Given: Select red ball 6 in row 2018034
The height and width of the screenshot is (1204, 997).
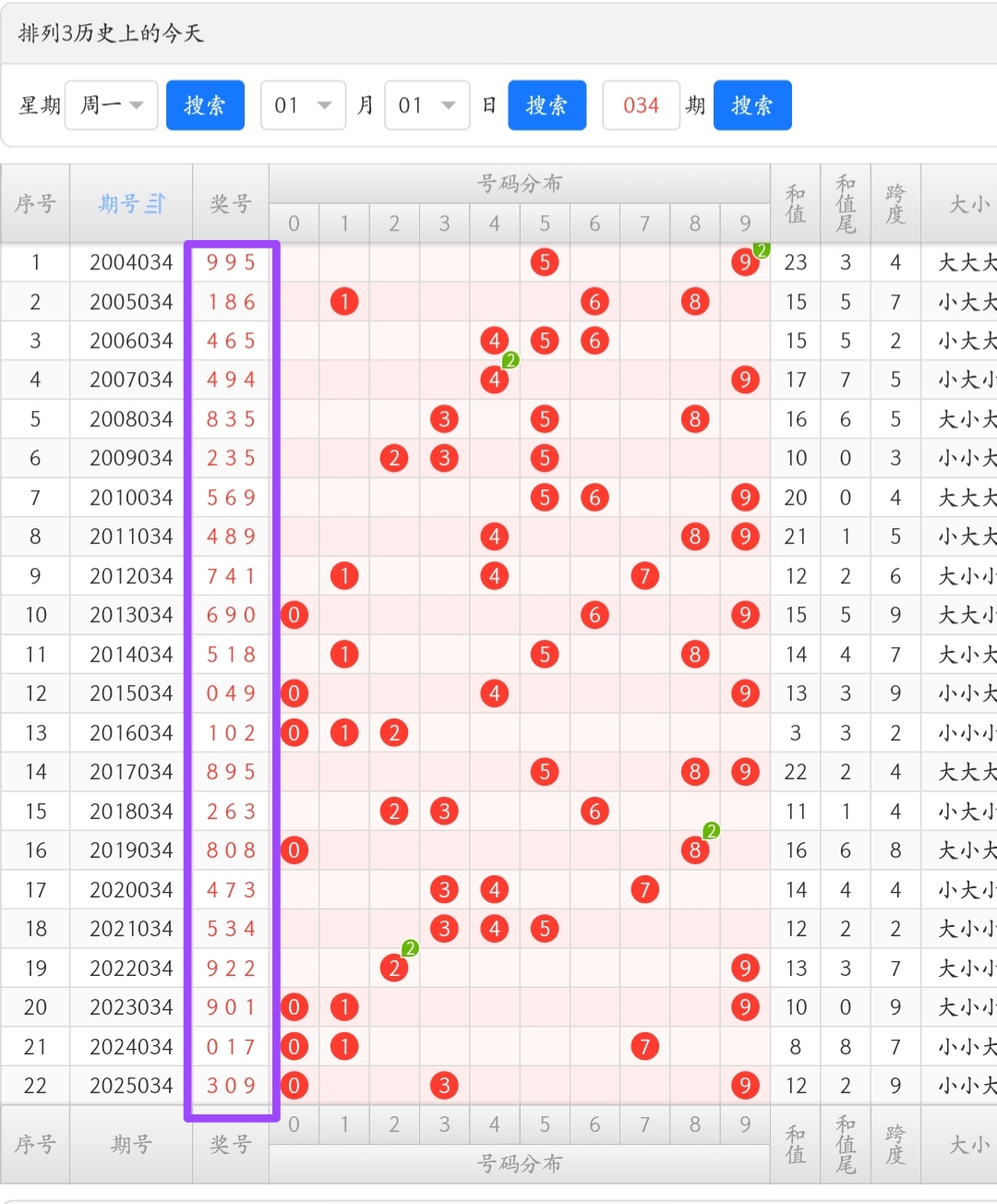Looking at the screenshot, I should click(595, 812).
